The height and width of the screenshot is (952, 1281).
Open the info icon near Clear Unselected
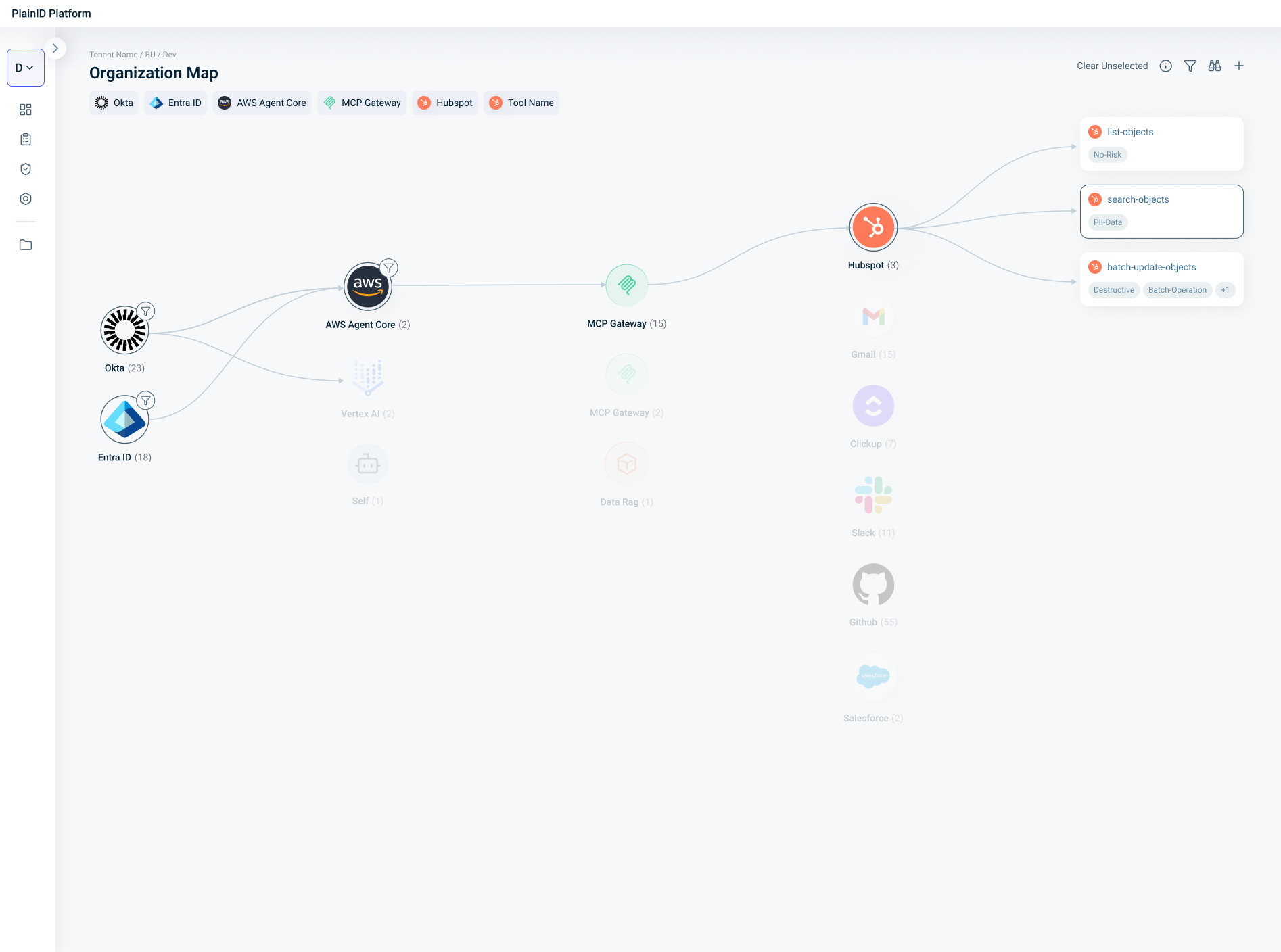tap(1165, 66)
